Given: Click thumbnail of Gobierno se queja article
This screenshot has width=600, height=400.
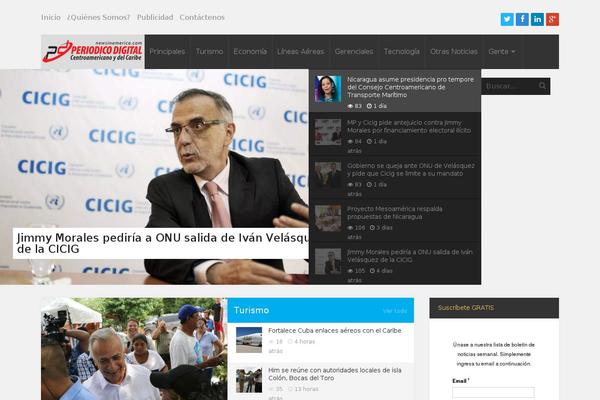Looking at the screenshot, I should [328, 175].
